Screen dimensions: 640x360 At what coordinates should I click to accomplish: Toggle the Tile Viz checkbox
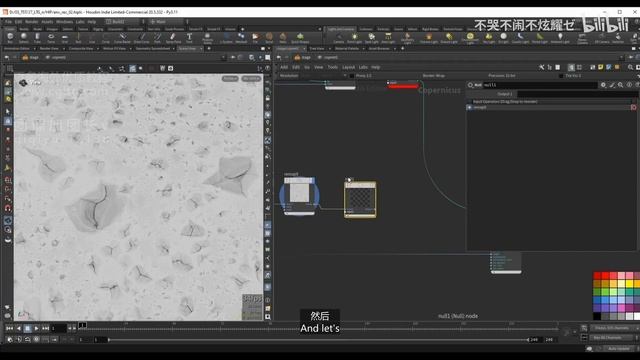[x=561, y=76]
